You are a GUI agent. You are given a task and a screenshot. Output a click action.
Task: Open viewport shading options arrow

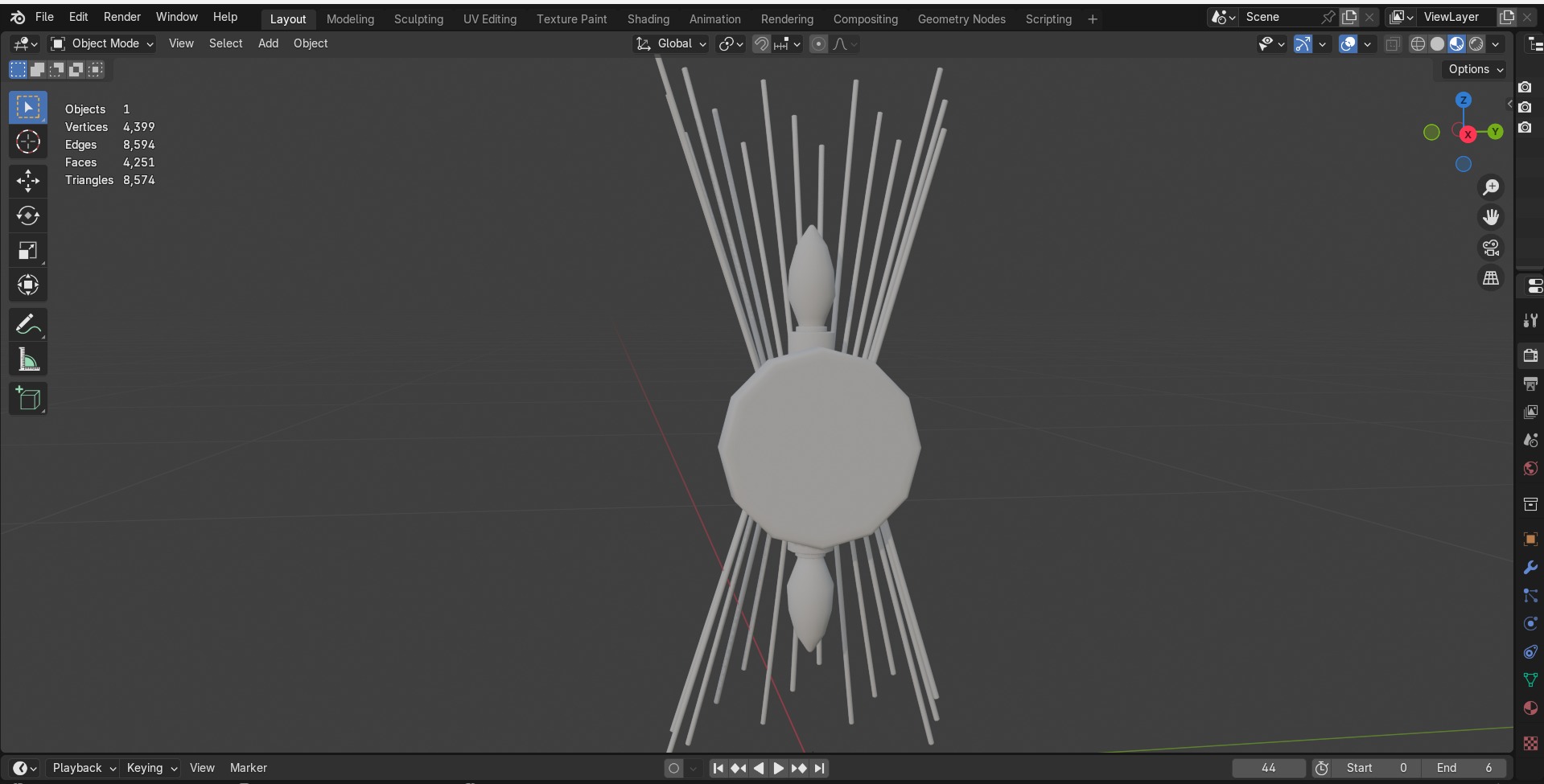click(1496, 44)
